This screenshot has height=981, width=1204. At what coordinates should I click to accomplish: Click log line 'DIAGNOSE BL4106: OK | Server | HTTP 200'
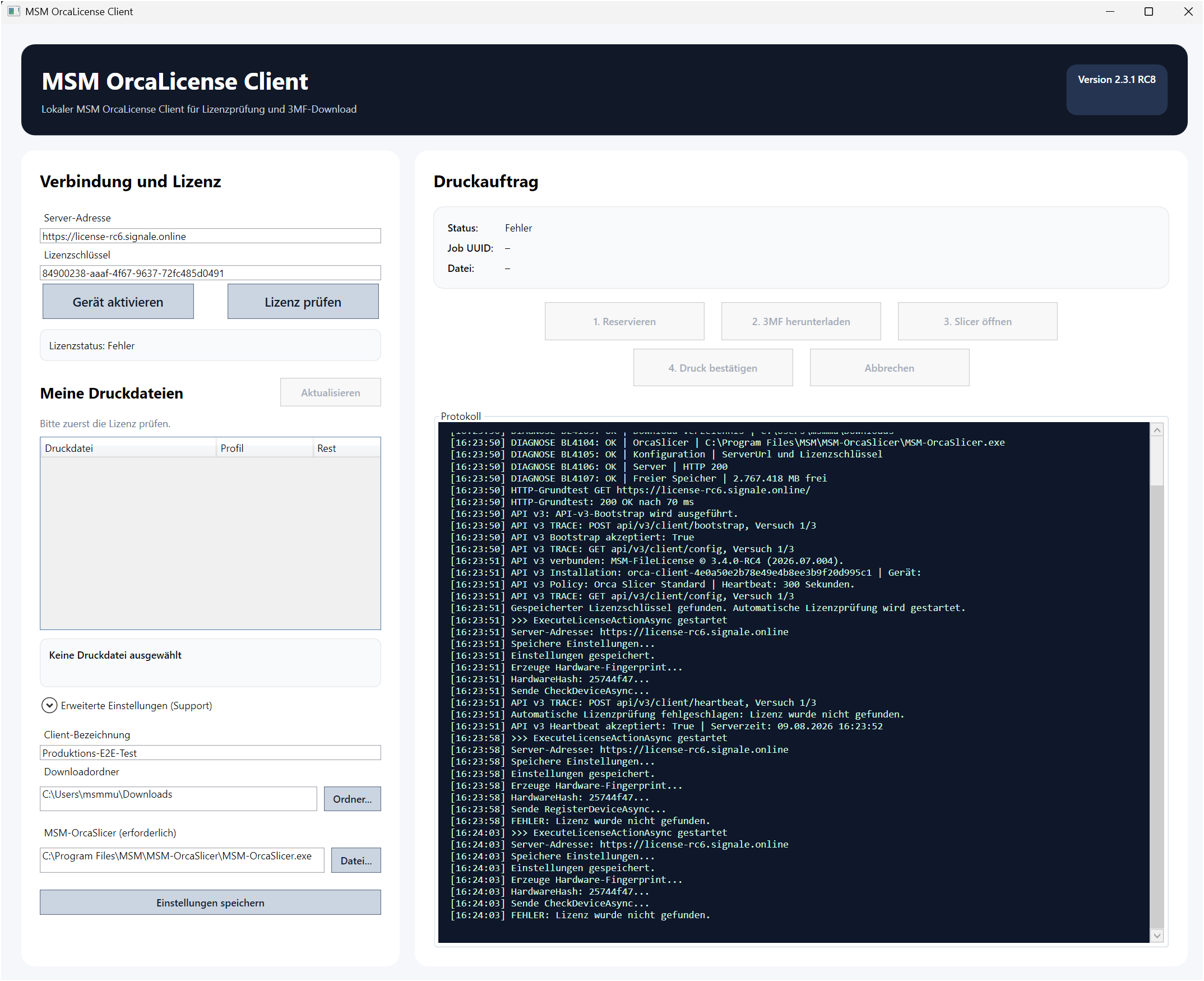click(x=589, y=467)
